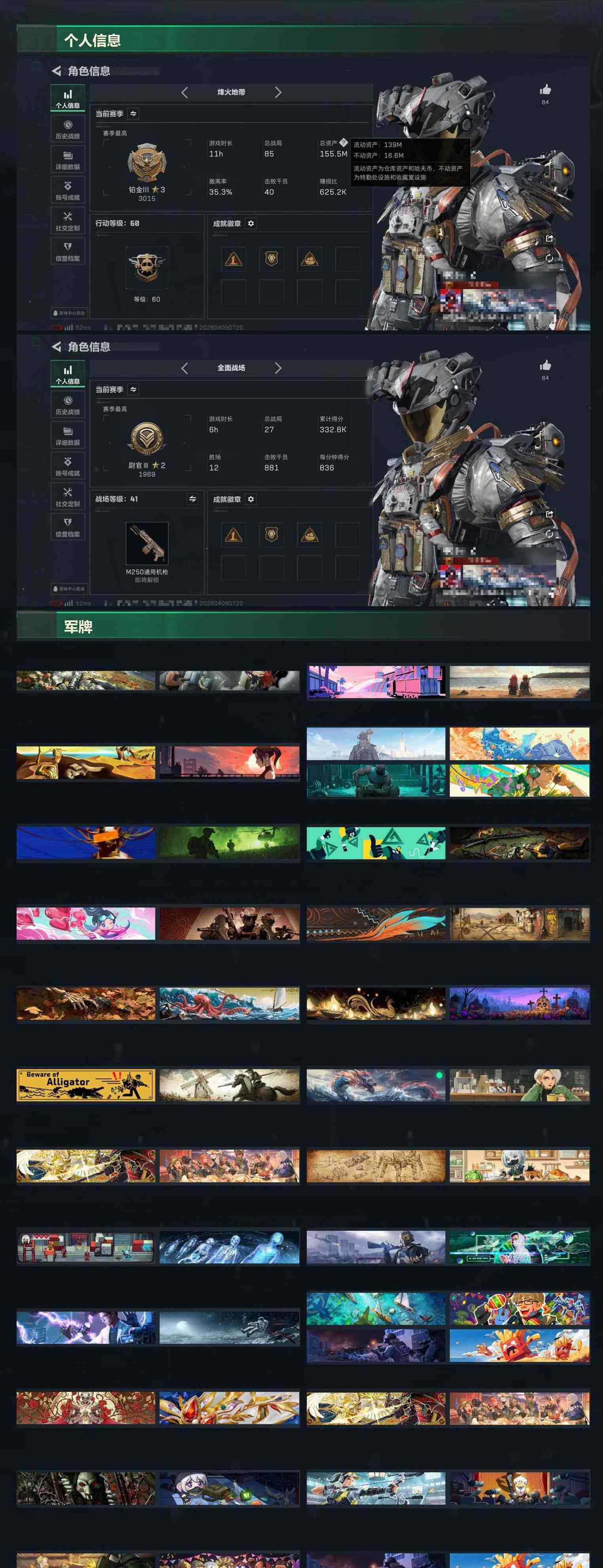Click the number-1 triangle badge in 烽火地带 panel
Image resolution: width=603 pixels, height=1568 pixels.
pyautogui.click(x=233, y=259)
